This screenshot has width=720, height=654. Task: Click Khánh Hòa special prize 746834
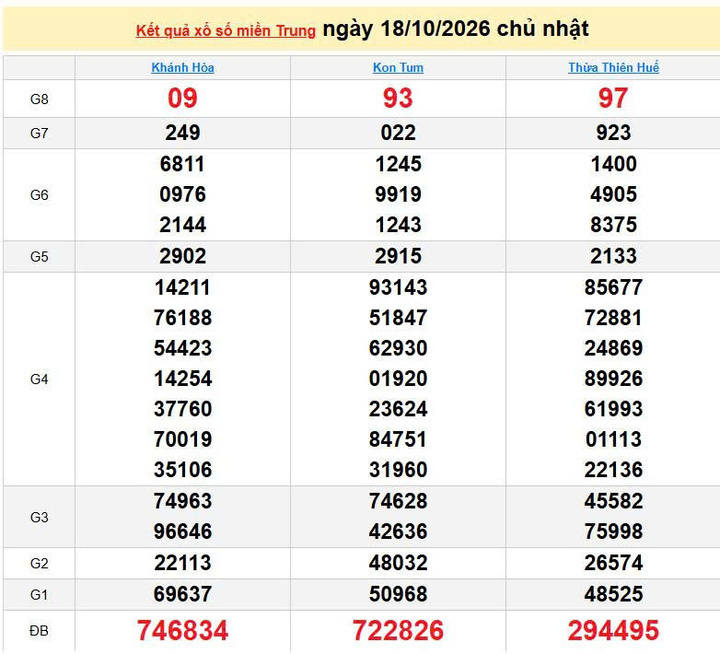[183, 630]
